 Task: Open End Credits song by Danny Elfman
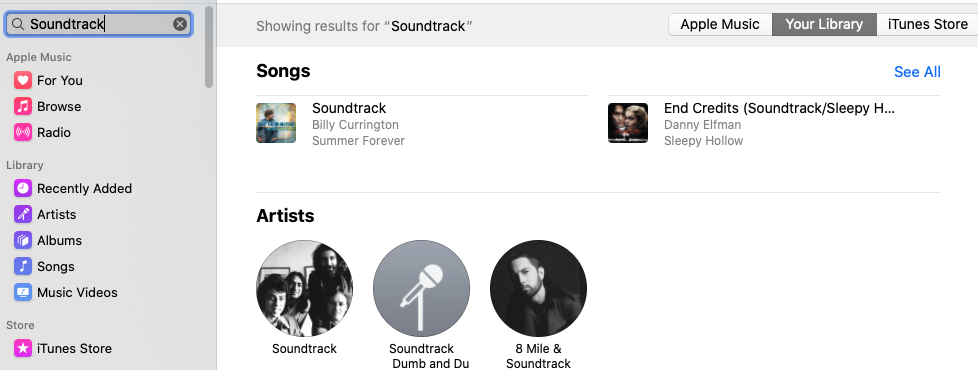tap(773, 124)
